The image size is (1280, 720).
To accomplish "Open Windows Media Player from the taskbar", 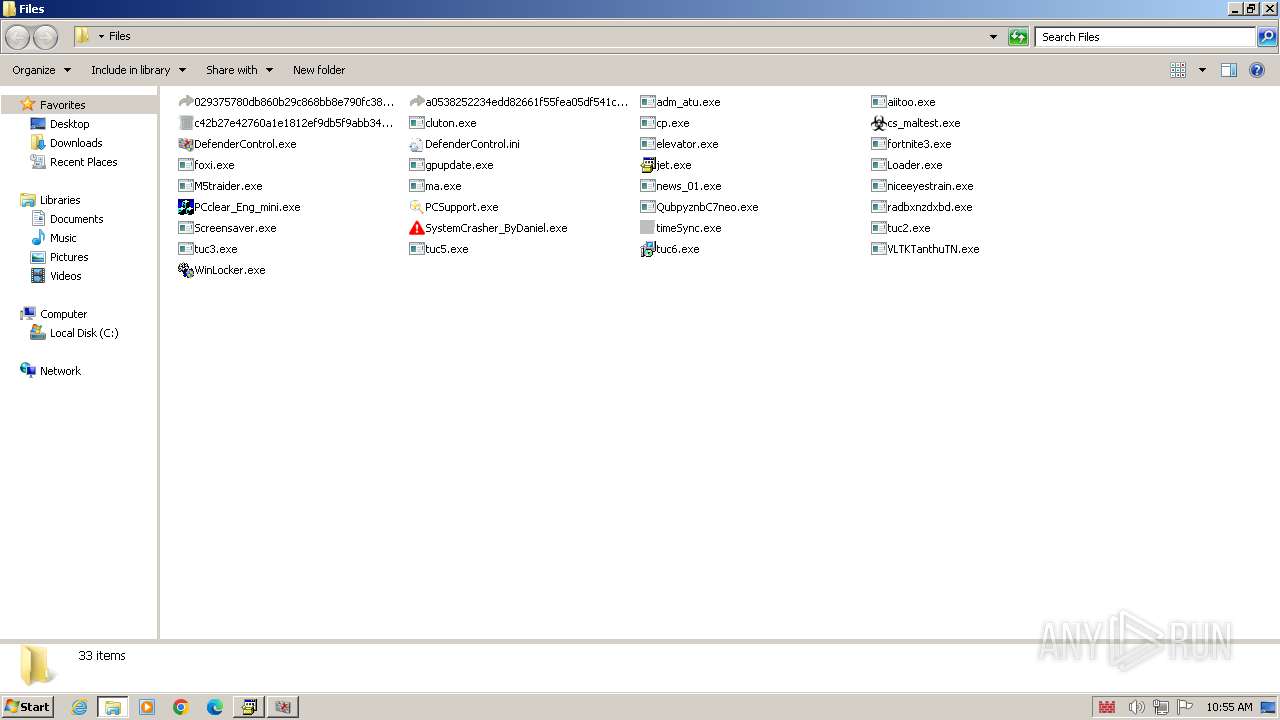I will (147, 707).
